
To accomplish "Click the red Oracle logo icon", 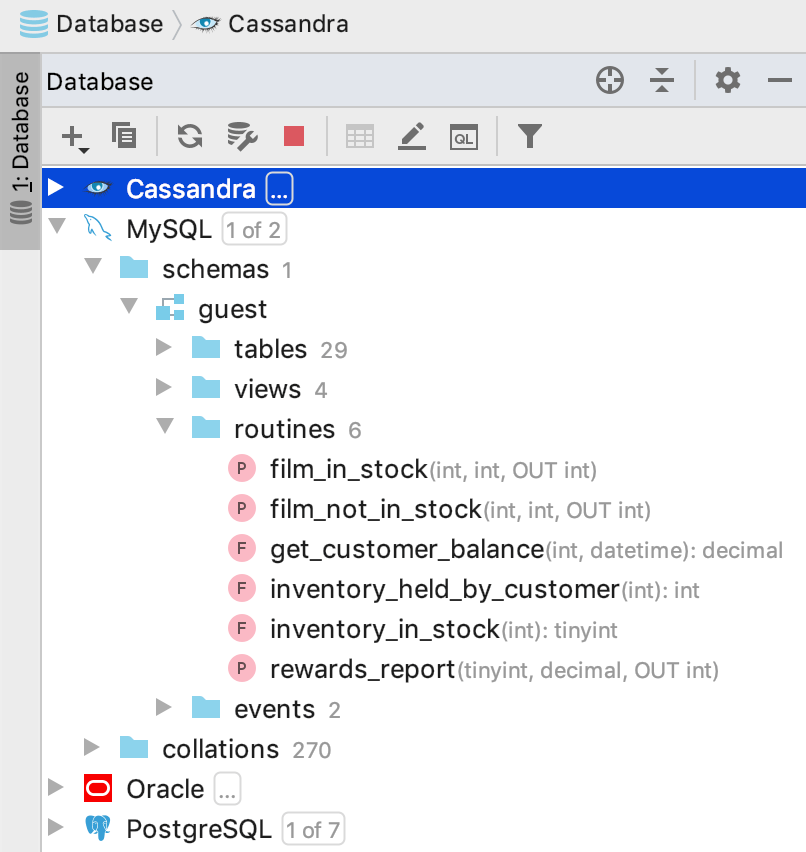I will click(98, 788).
